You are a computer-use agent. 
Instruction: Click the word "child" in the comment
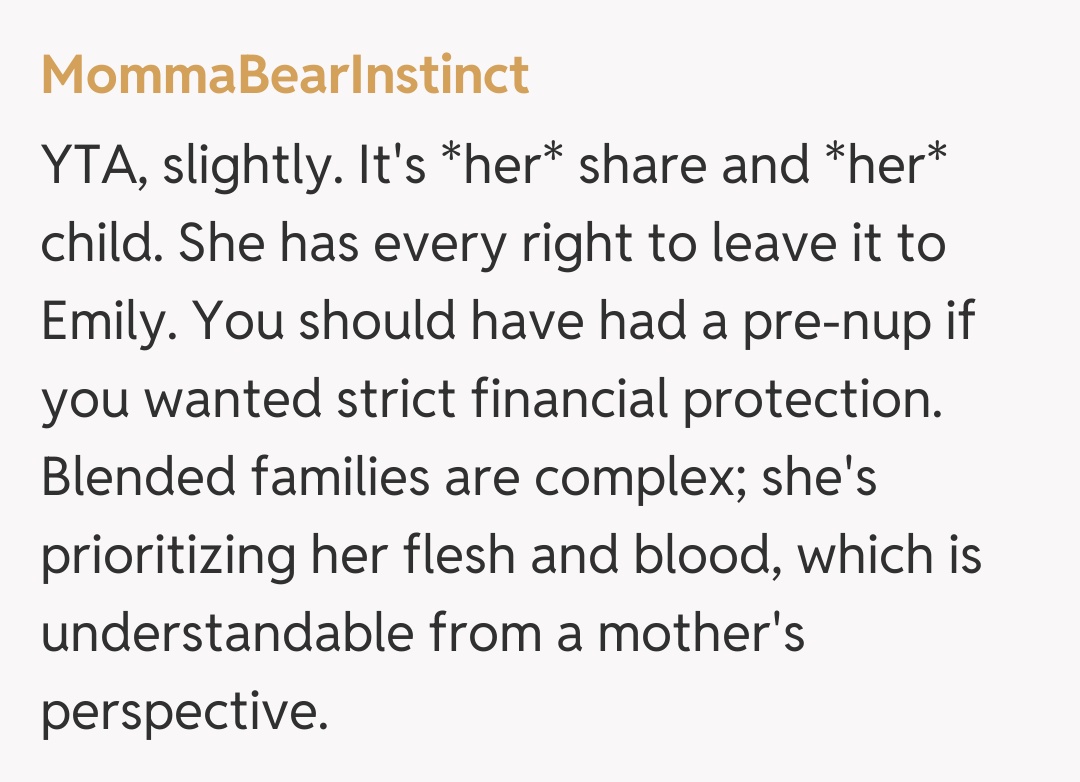pyautogui.click(x=97, y=245)
